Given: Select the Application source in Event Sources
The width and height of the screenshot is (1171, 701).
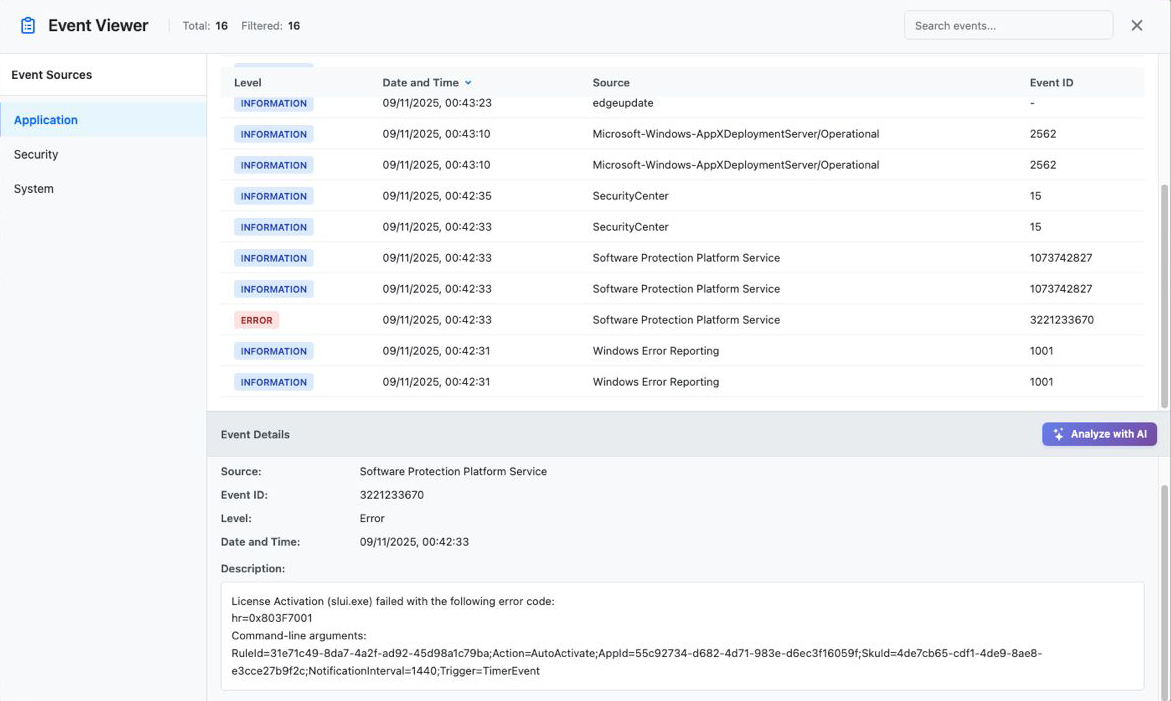Looking at the screenshot, I should pyautogui.click(x=45, y=119).
